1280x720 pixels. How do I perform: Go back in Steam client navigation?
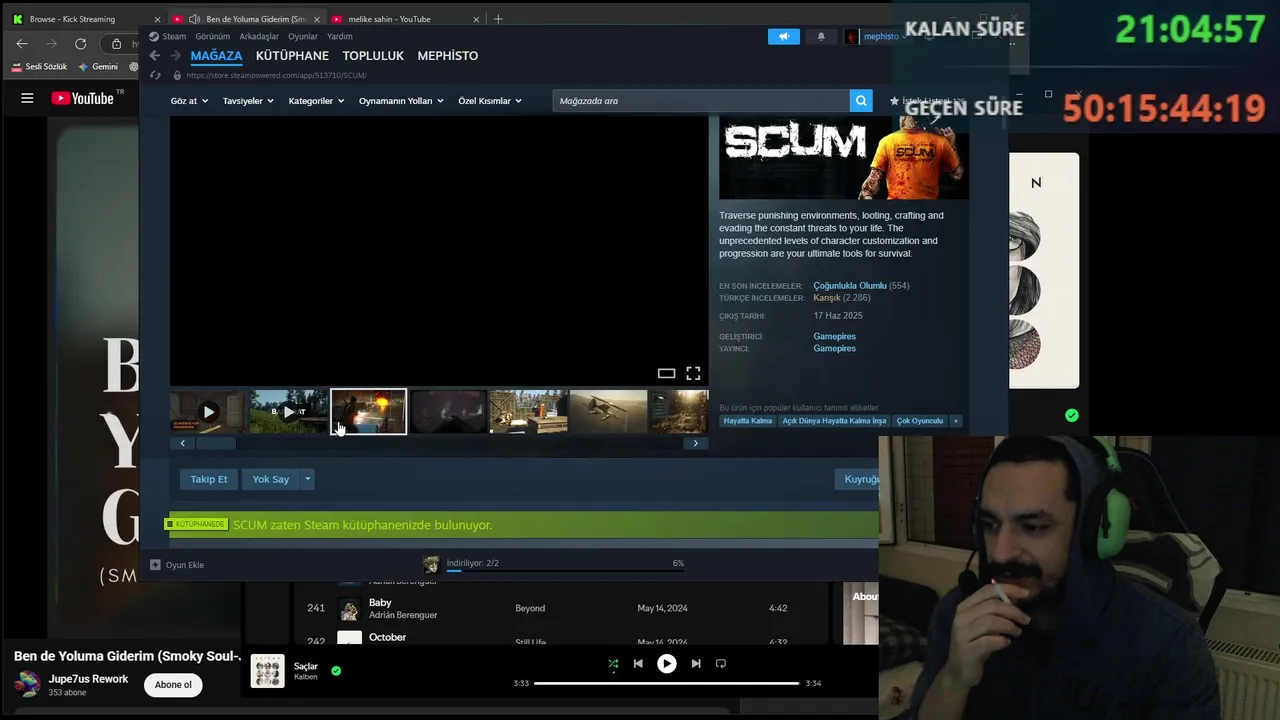click(x=155, y=56)
